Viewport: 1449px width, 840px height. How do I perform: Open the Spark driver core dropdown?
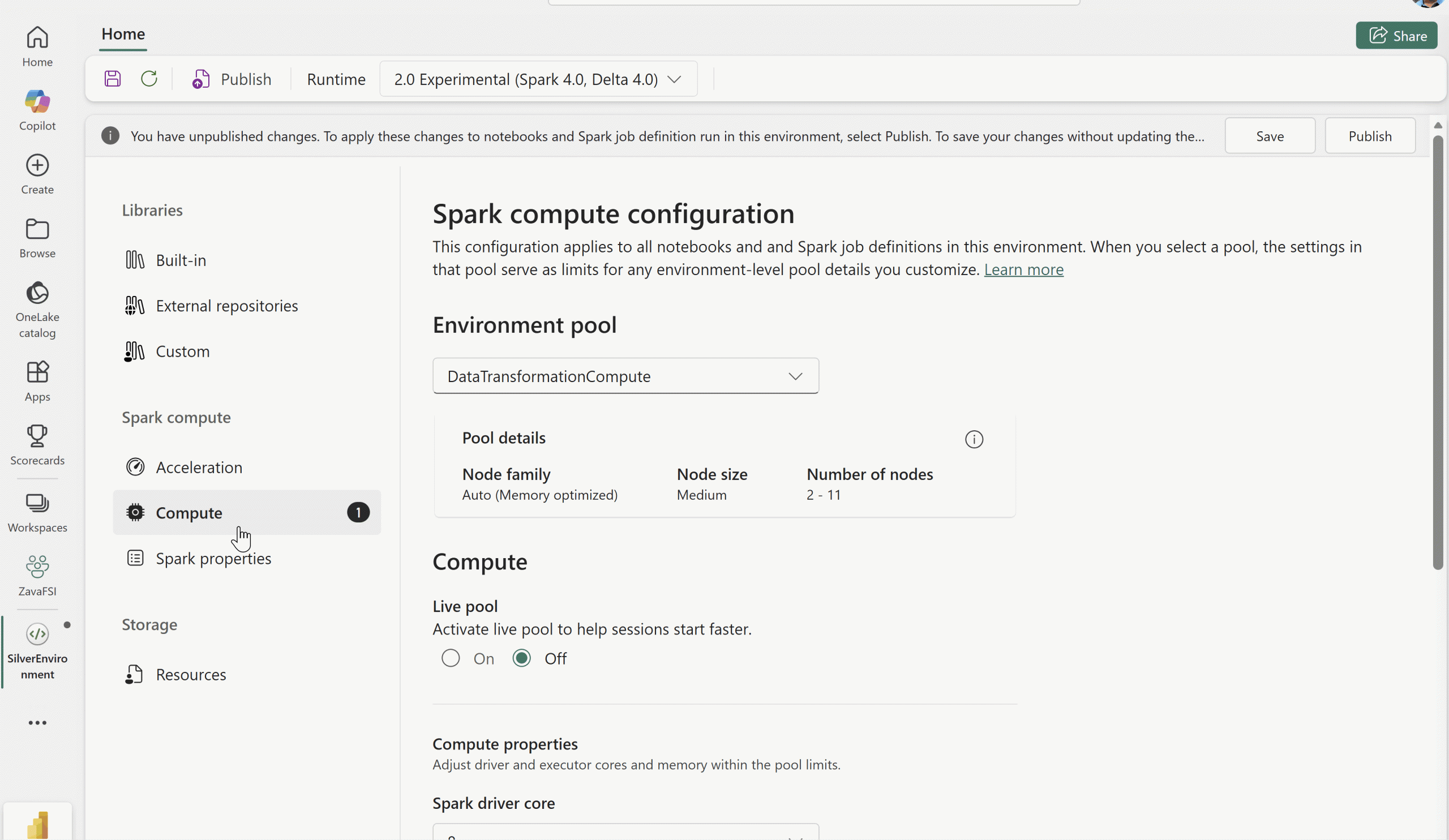point(625,835)
